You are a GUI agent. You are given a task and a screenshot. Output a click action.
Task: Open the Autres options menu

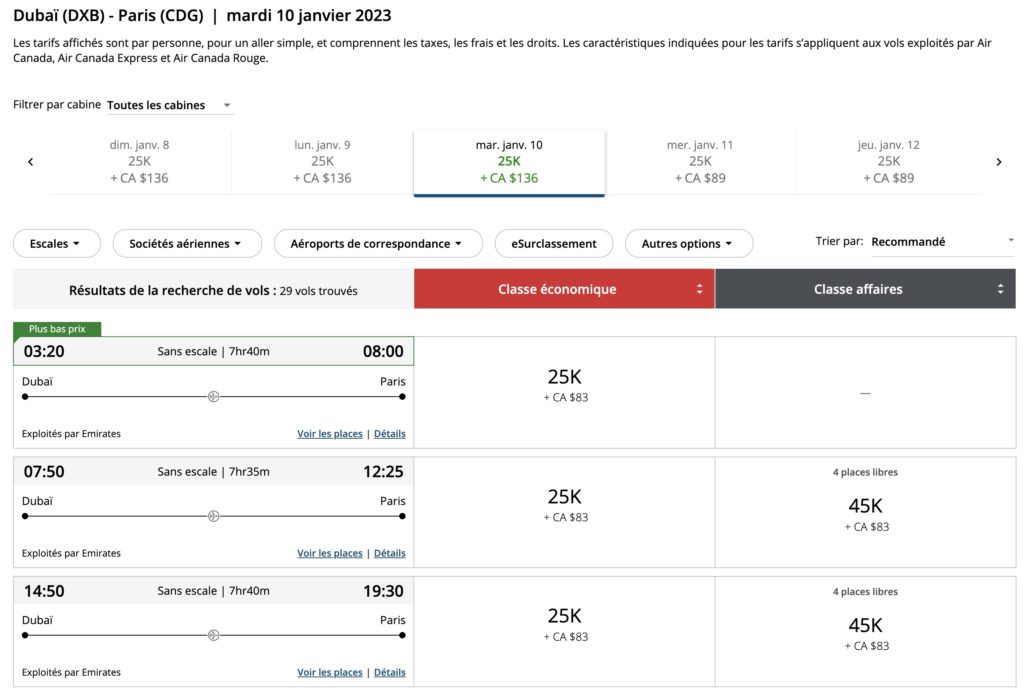click(688, 243)
